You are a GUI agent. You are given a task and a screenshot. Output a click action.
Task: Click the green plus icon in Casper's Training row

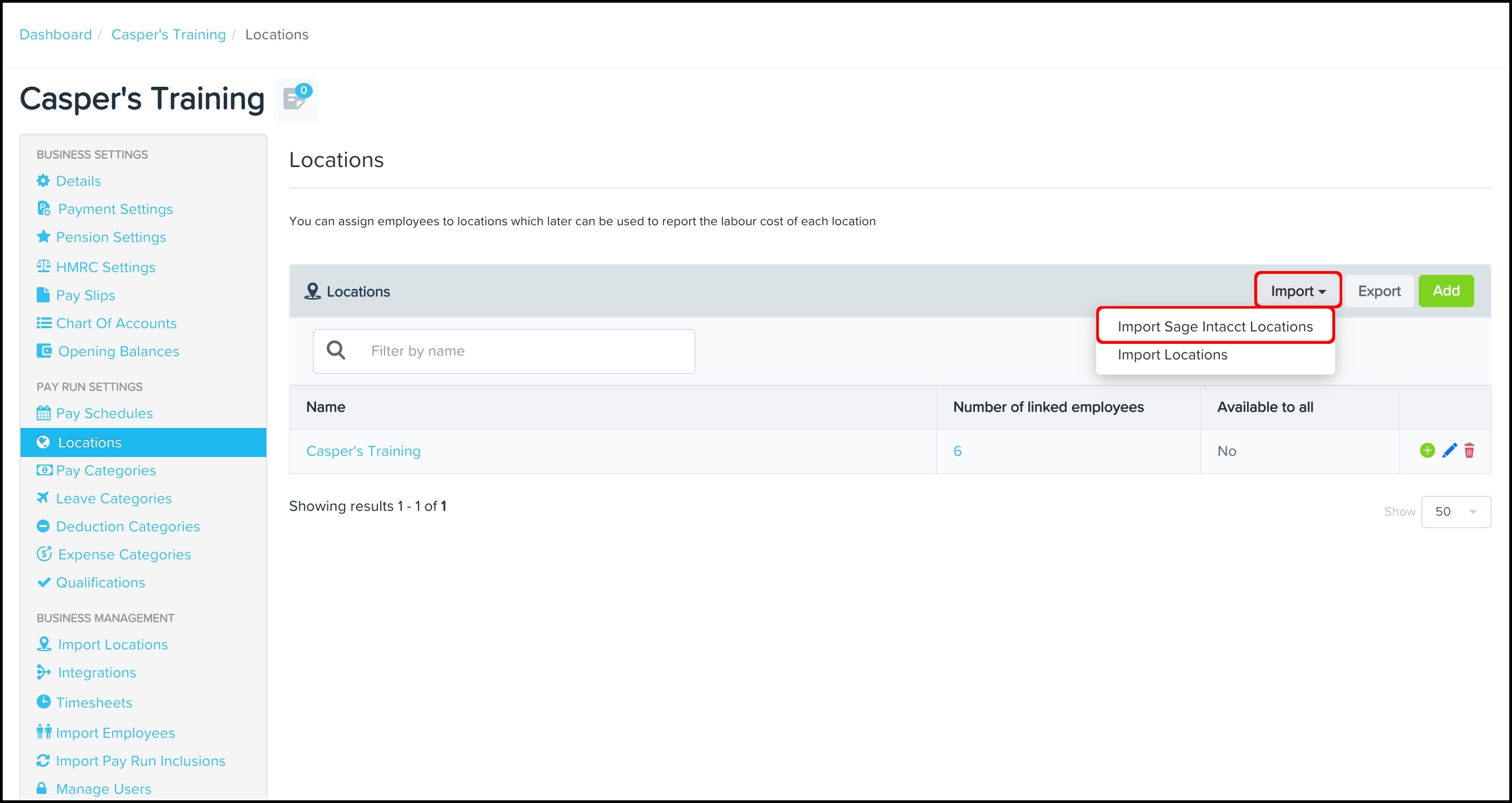tap(1427, 451)
